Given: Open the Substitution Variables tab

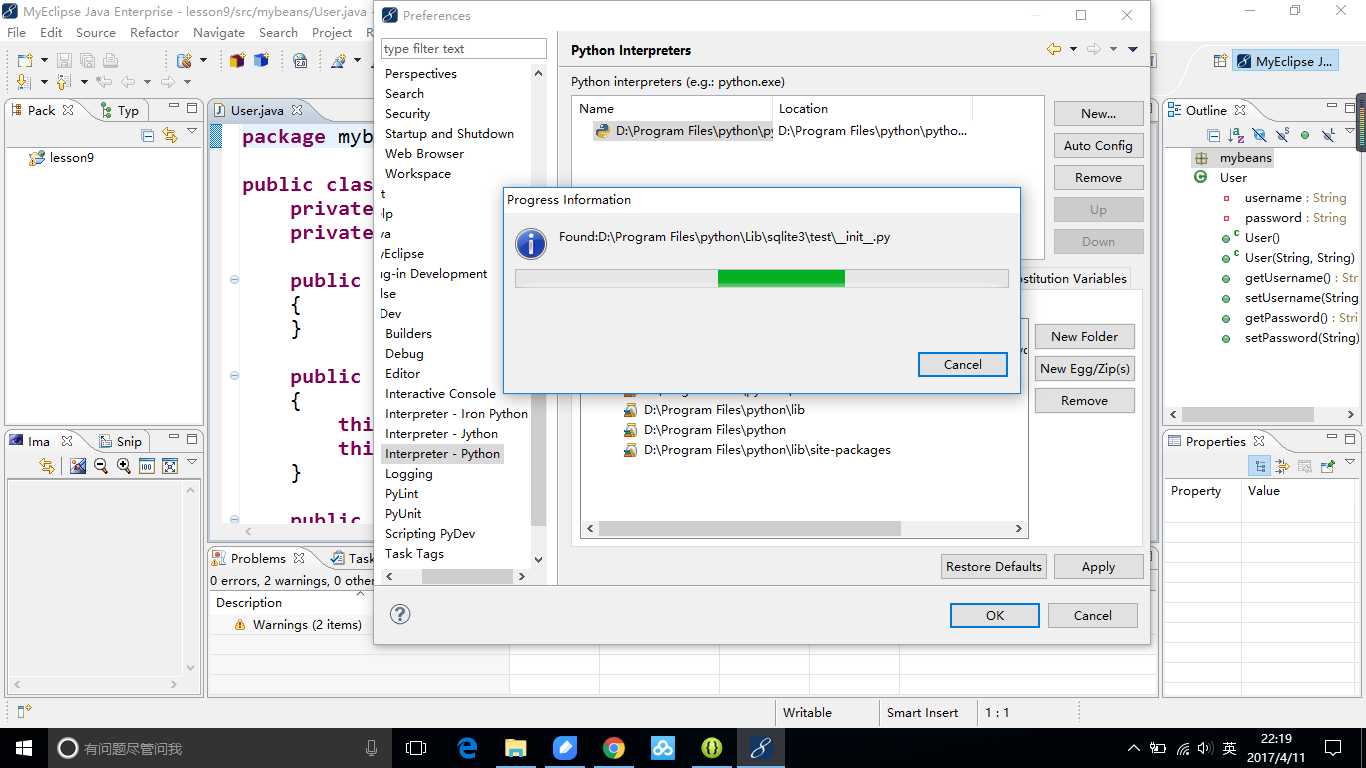Looking at the screenshot, I should (1072, 279).
